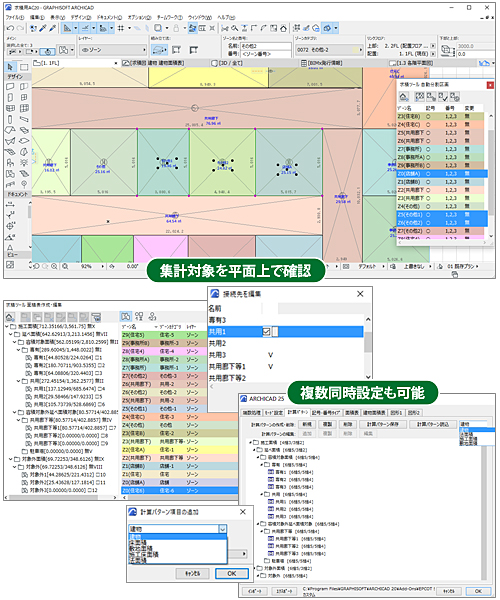This screenshot has width=500, height=600.
Task: Click the zone icon beside 専有1 in the area tree
Action: coord(29,357)
